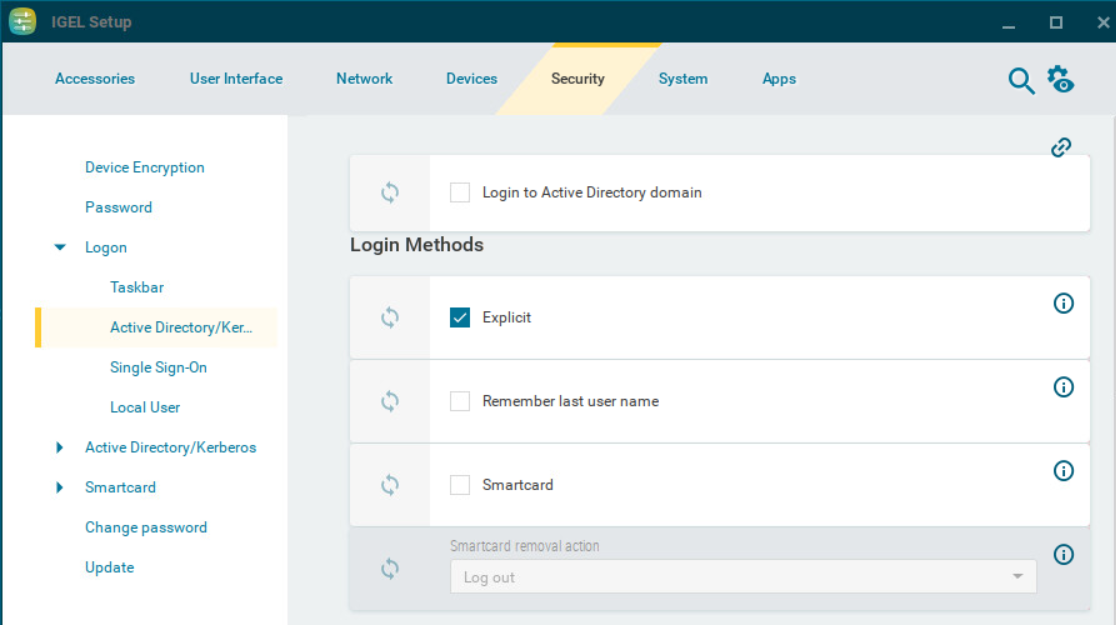1116x625 pixels.
Task: Click reset icon beside Smartcard checkbox
Action: coord(390,485)
